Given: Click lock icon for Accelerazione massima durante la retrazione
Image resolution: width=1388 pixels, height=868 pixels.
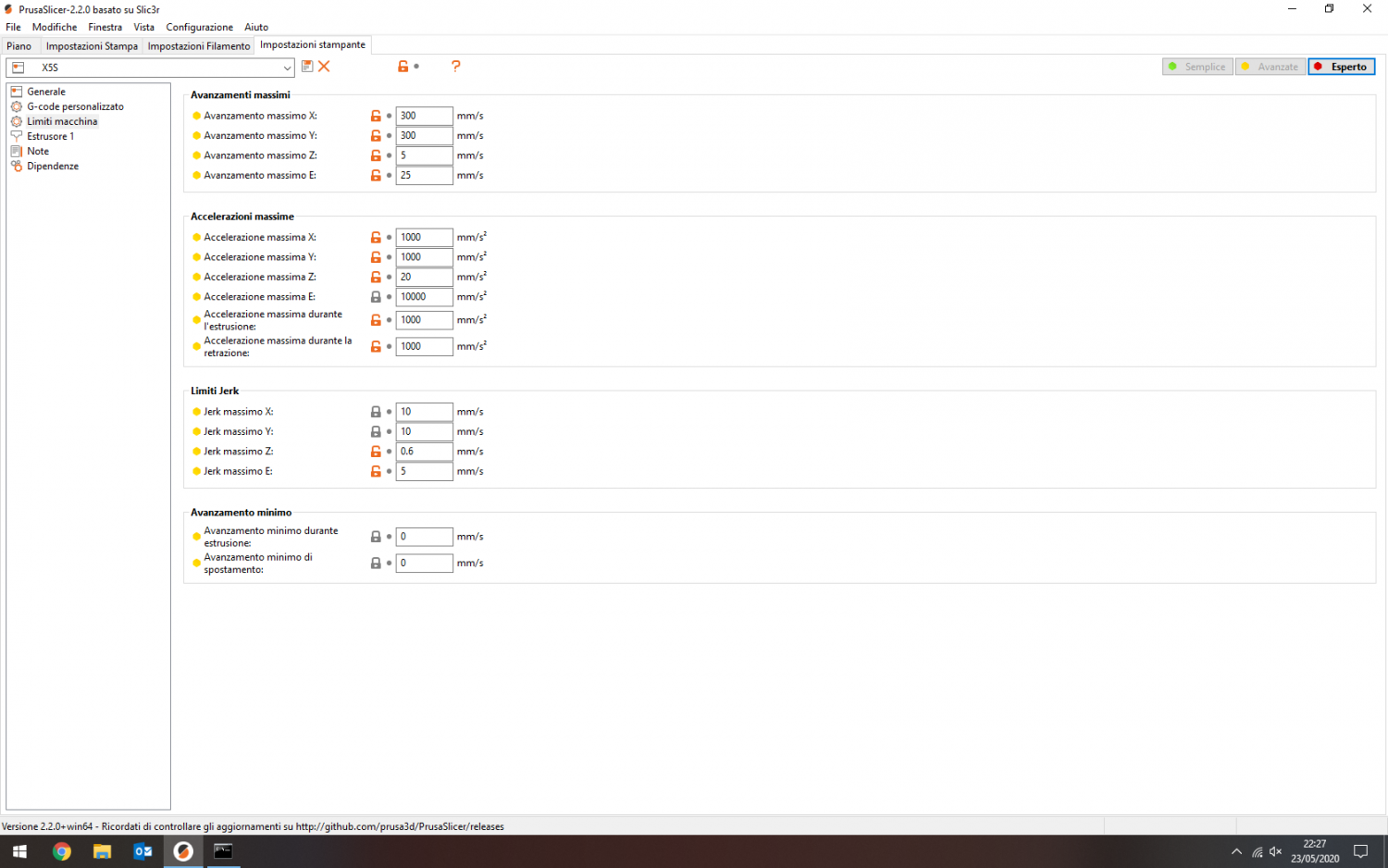Looking at the screenshot, I should (x=376, y=347).
